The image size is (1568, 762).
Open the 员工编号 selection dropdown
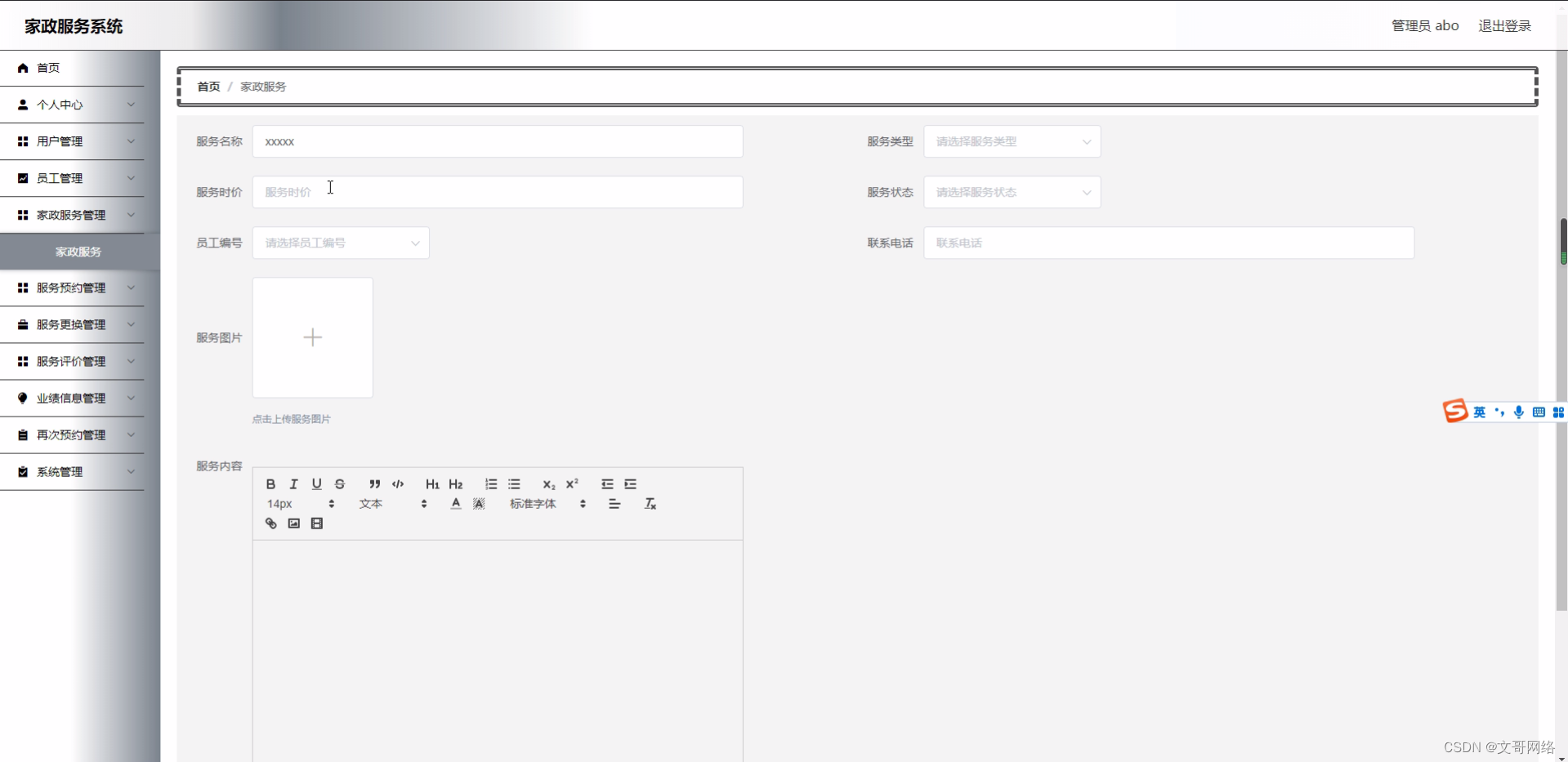tap(341, 243)
